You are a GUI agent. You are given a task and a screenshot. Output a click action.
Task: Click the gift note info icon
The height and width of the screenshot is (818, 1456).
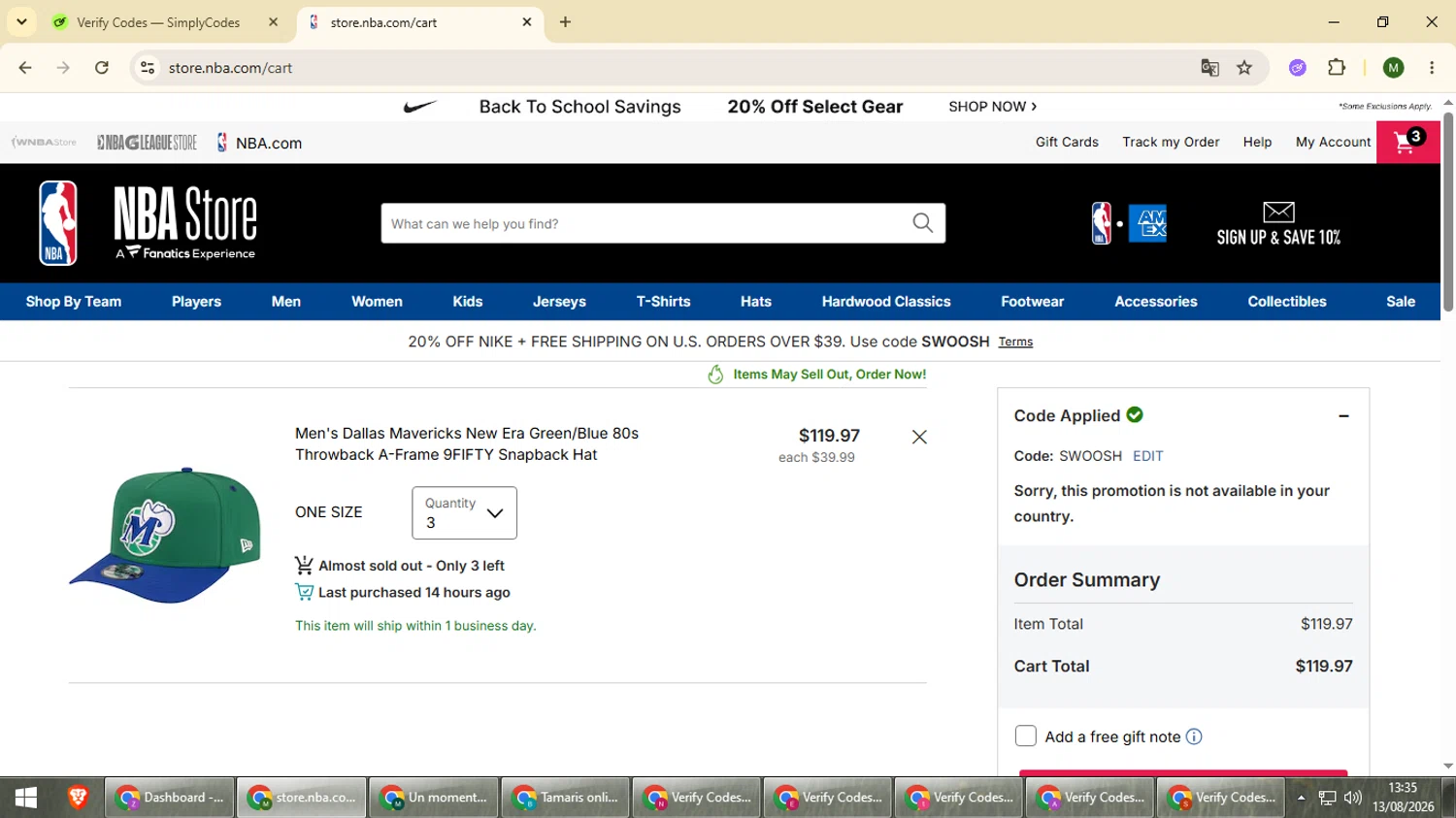pyautogui.click(x=1194, y=736)
